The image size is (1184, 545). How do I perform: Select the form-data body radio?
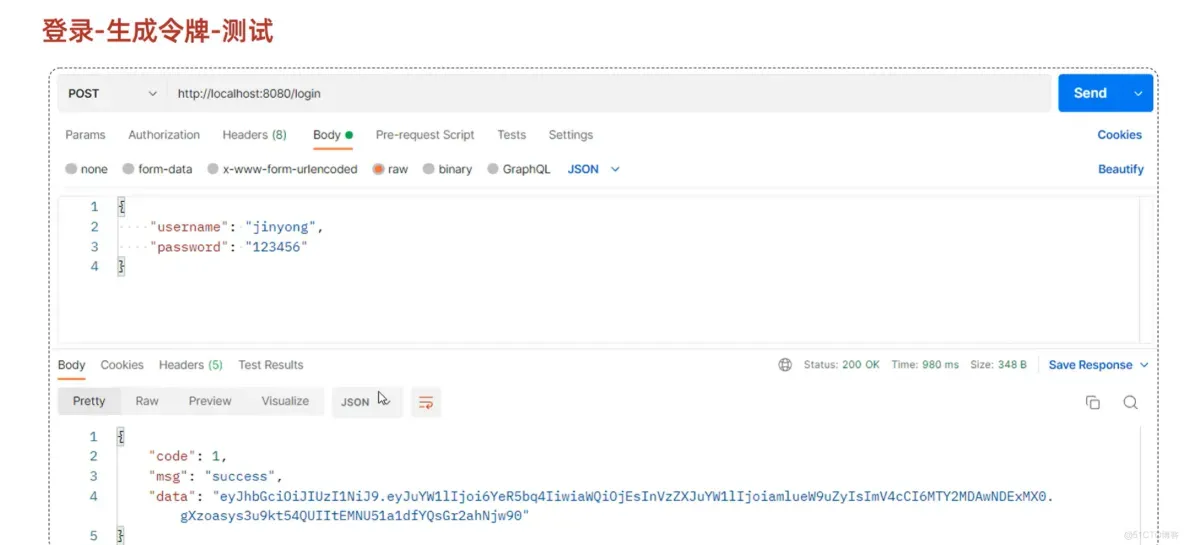[128, 169]
